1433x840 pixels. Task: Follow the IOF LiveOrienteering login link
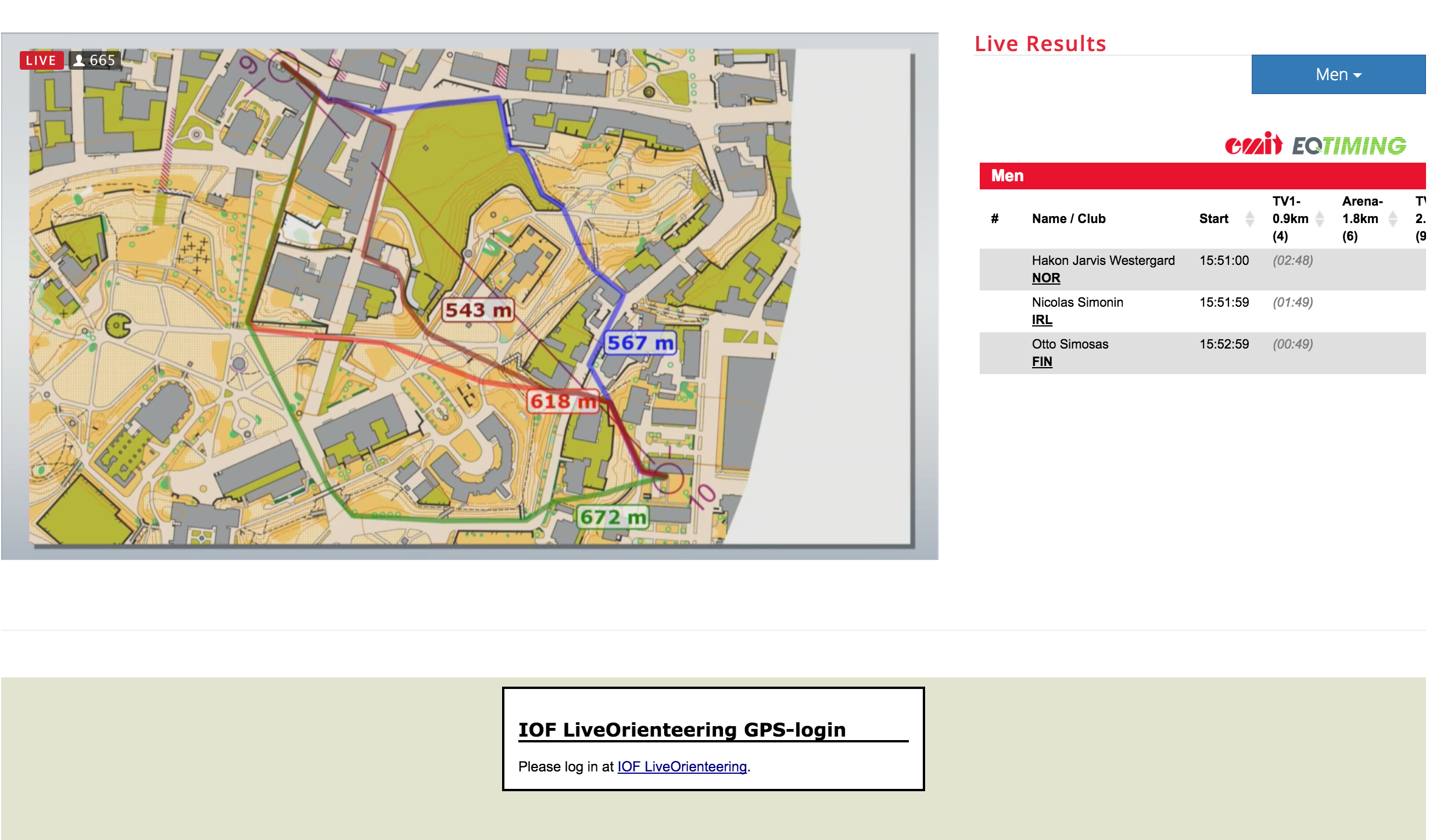point(682,767)
